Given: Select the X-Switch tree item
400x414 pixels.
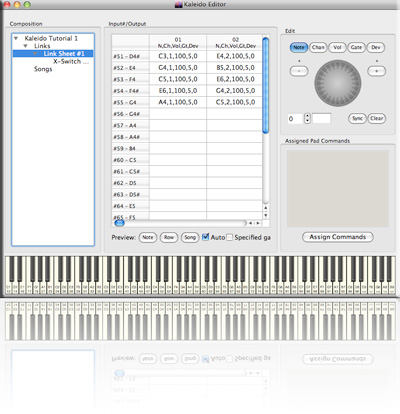Looking at the screenshot, I should (71, 61).
